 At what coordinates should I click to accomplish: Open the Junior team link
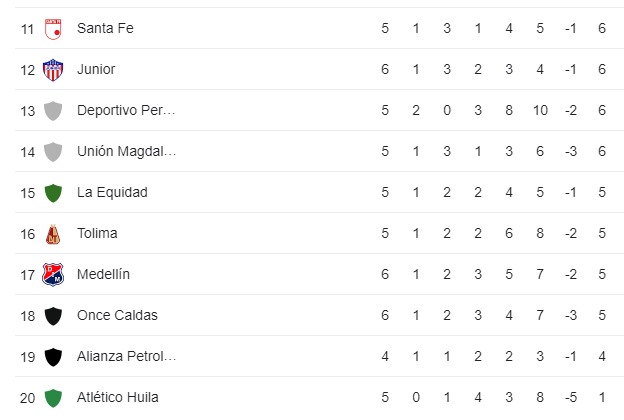(96, 69)
